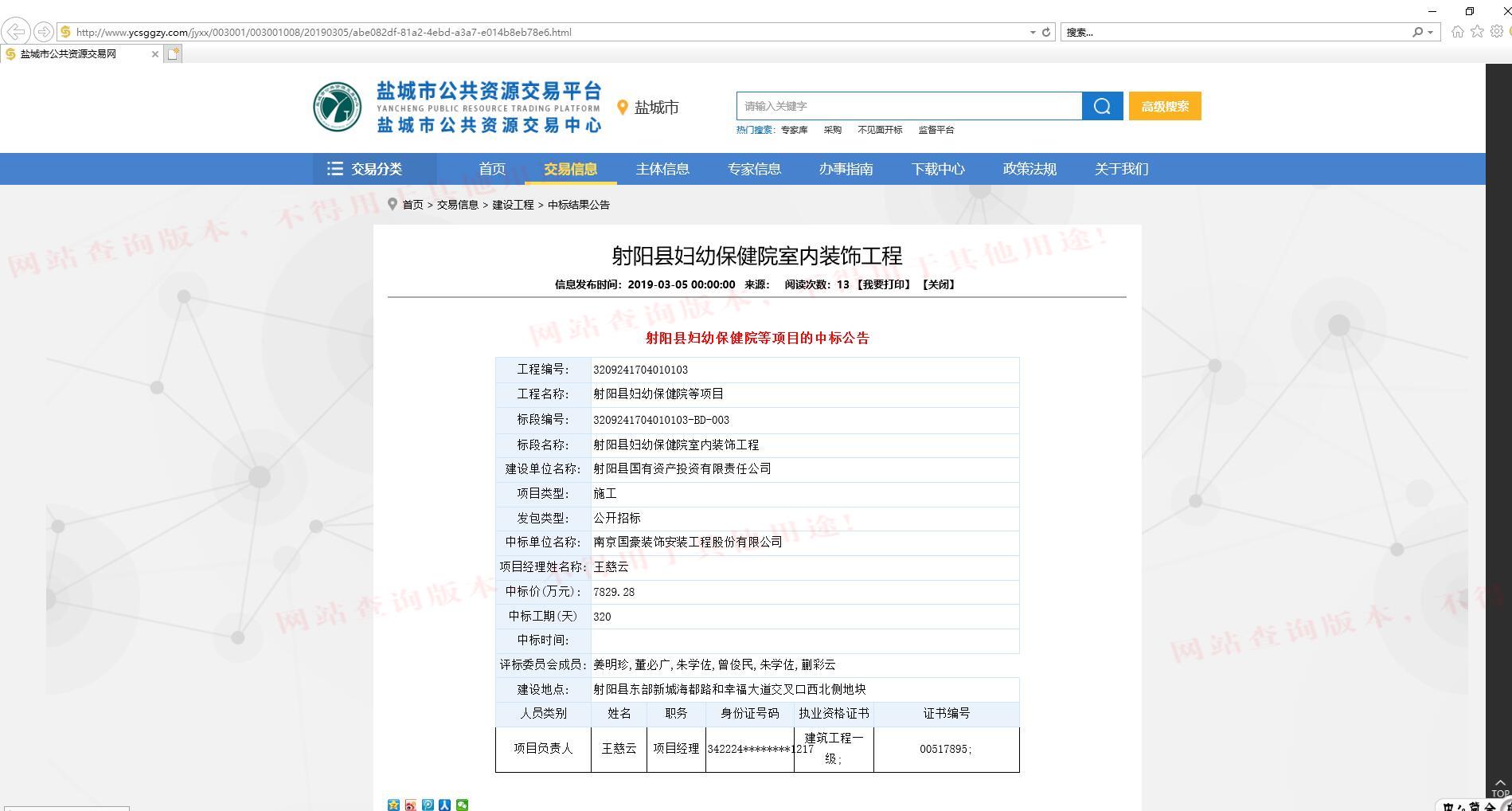Click the orange location pin beside 盐城市
This screenshot has width=1512, height=811.
click(623, 108)
